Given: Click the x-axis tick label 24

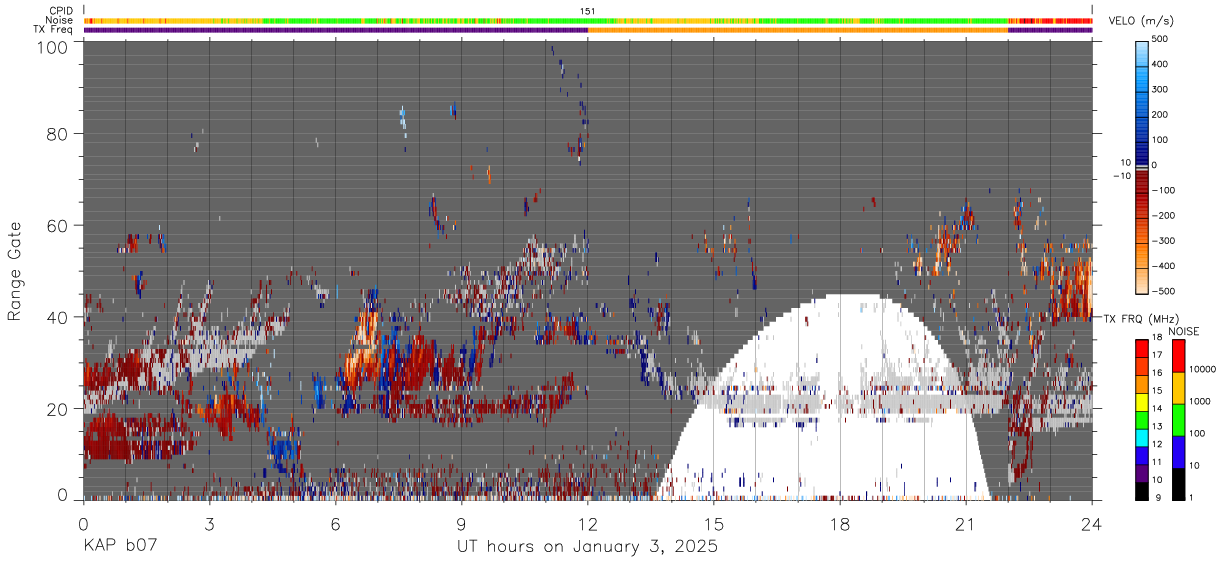Looking at the screenshot, I should tap(1092, 523).
